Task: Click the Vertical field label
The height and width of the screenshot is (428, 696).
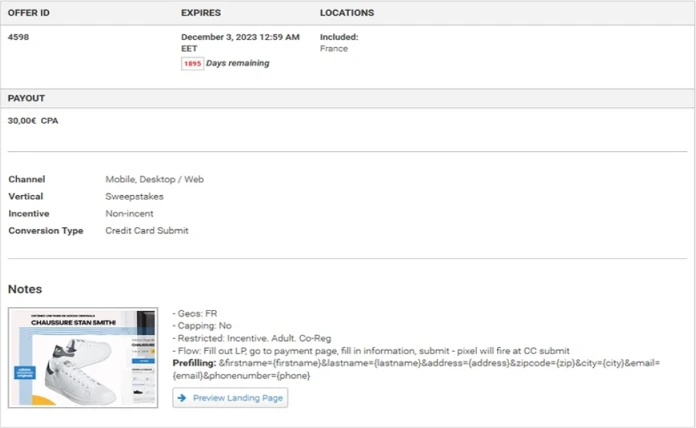Action: coord(26,196)
